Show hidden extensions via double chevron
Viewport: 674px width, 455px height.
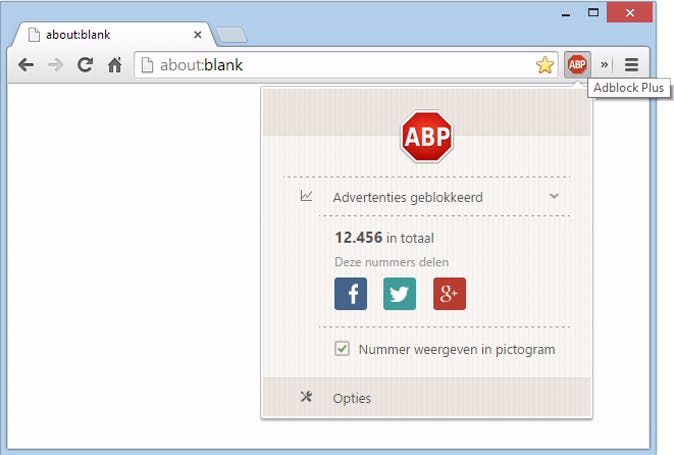tap(604, 65)
